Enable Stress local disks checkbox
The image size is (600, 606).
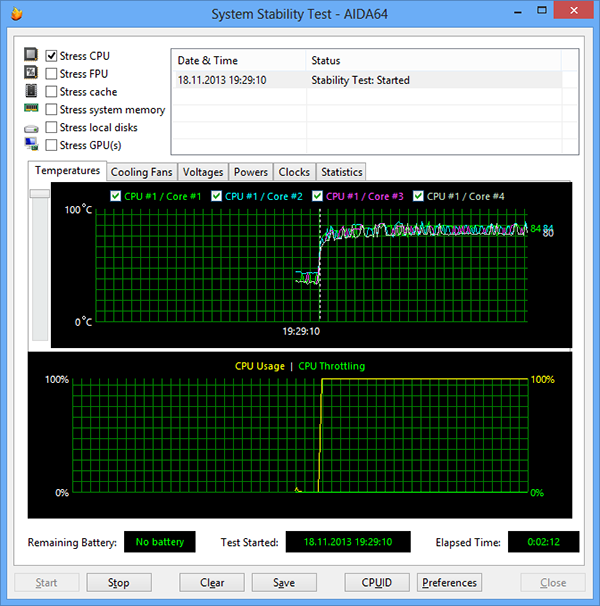51,127
